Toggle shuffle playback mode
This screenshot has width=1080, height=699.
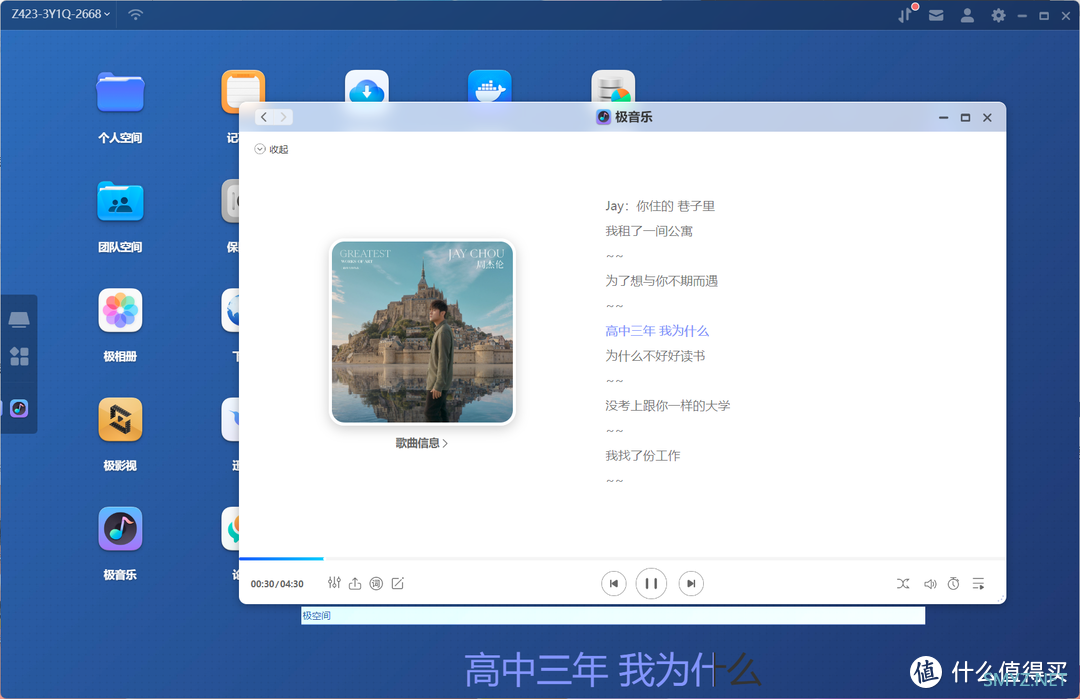point(903,583)
